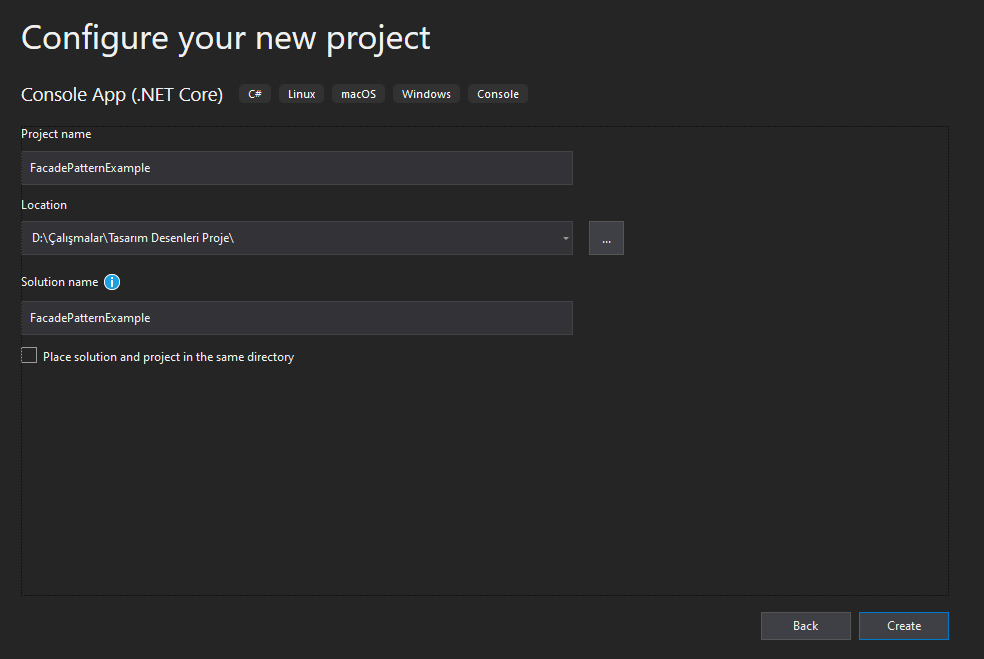Select the Console project type tag
The height and width of the screenshot is (659, 984).
click(498, 94)
